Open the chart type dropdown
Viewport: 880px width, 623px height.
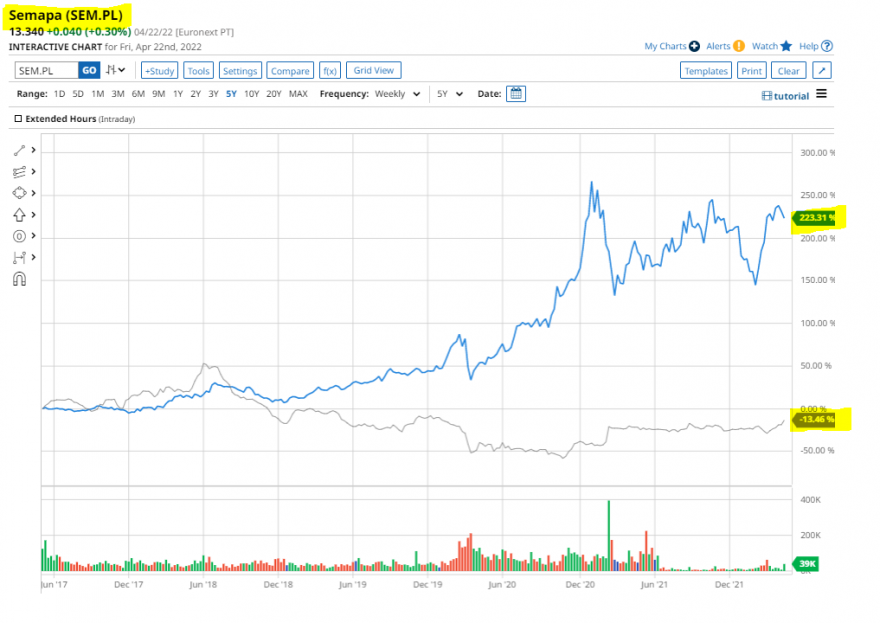point(116,70)
